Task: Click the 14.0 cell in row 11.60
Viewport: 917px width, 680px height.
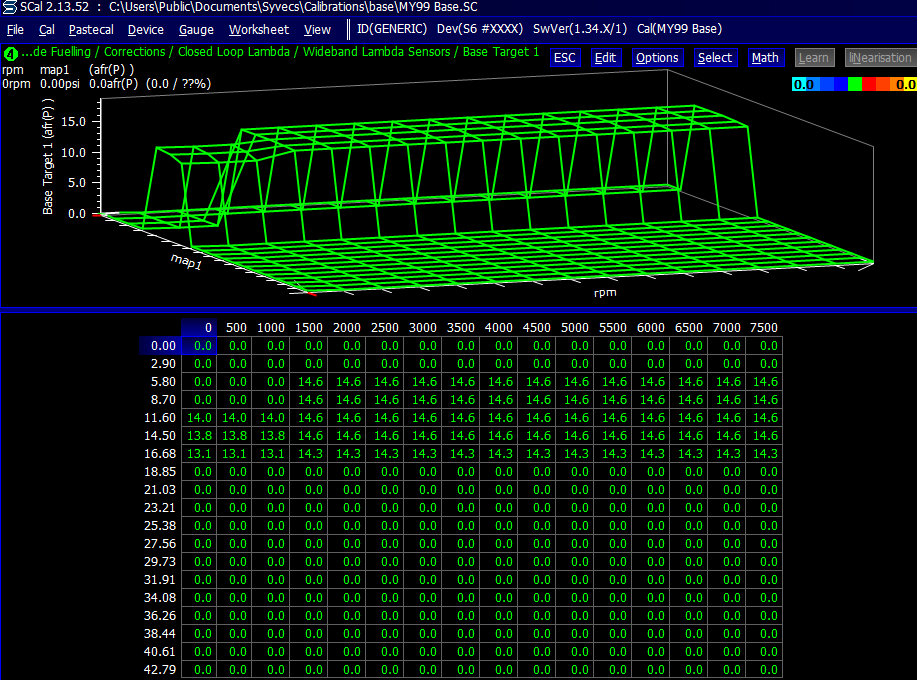Action: tap(200, 418)
